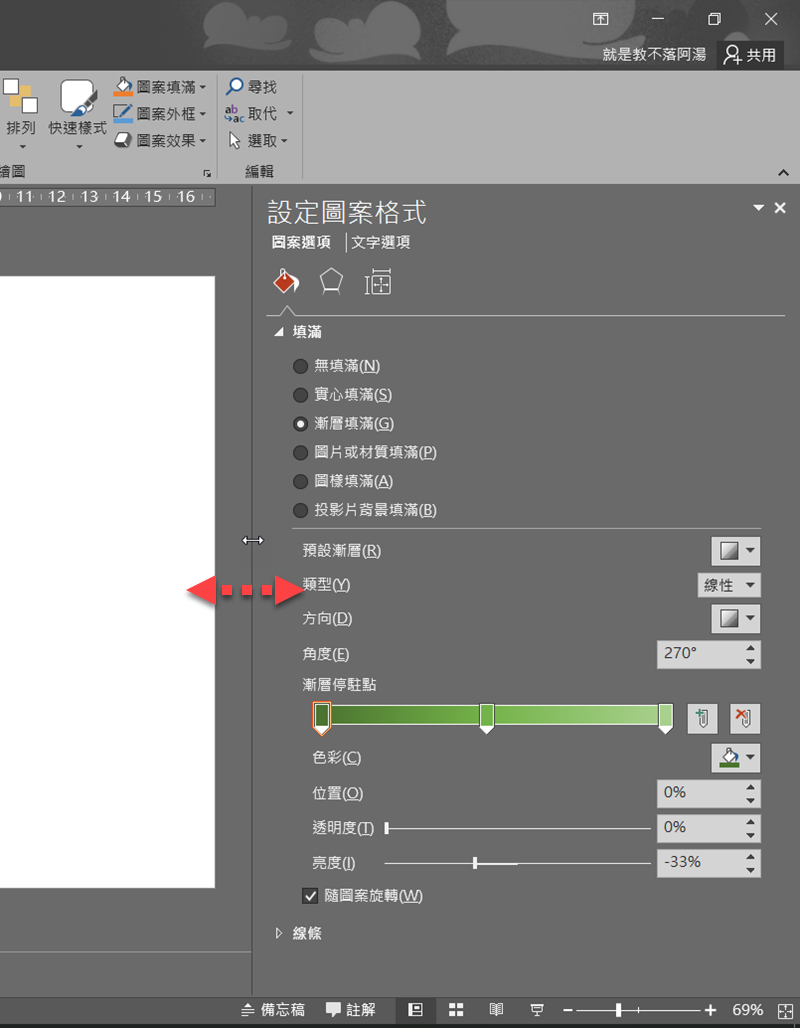Click the 取代 replace icon
Viewport: 800px width, 1028px height.
click(x=234, y=113)
